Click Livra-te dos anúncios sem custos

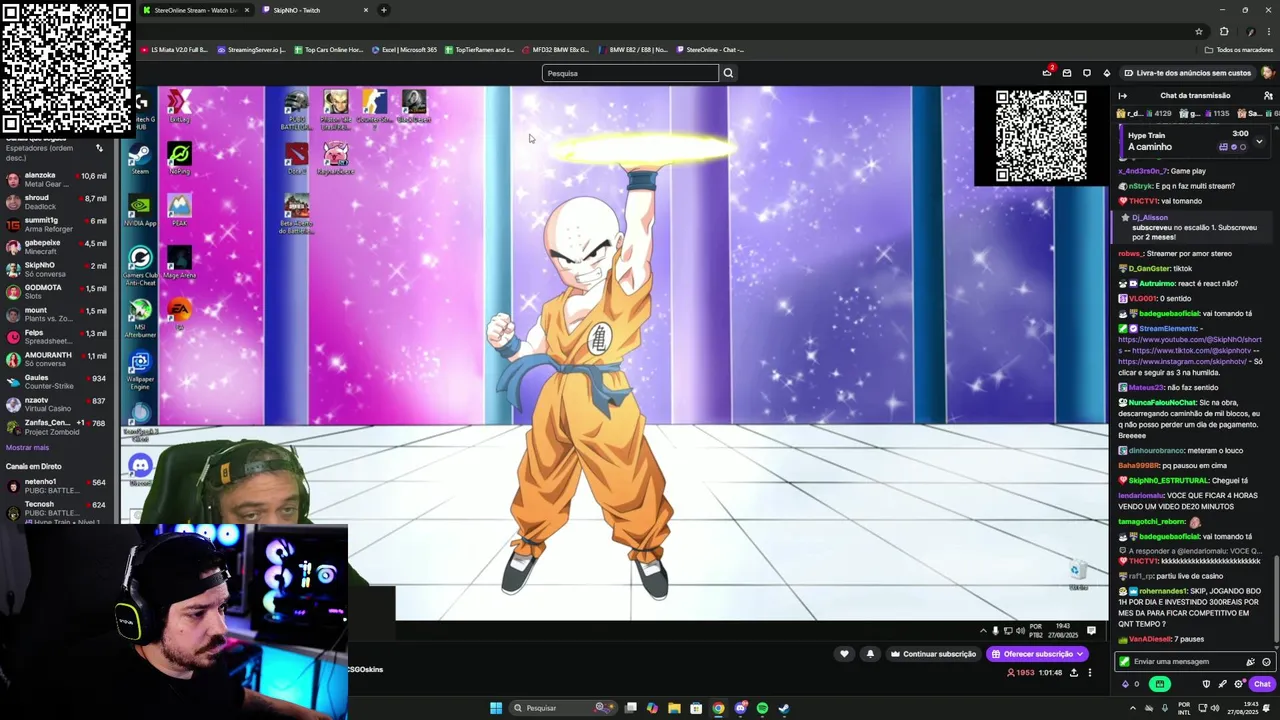(x=1187, y=73)
